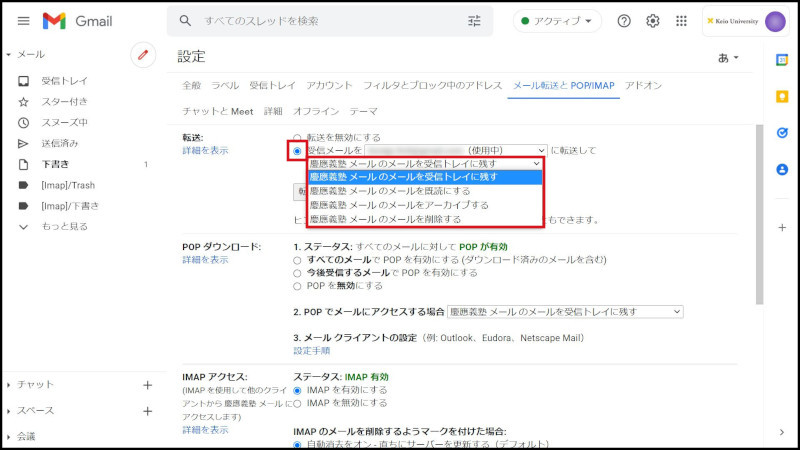Open Google Calendar in side panel
Viewport: 800px width, 450px height.
click(x=782, y=60)
